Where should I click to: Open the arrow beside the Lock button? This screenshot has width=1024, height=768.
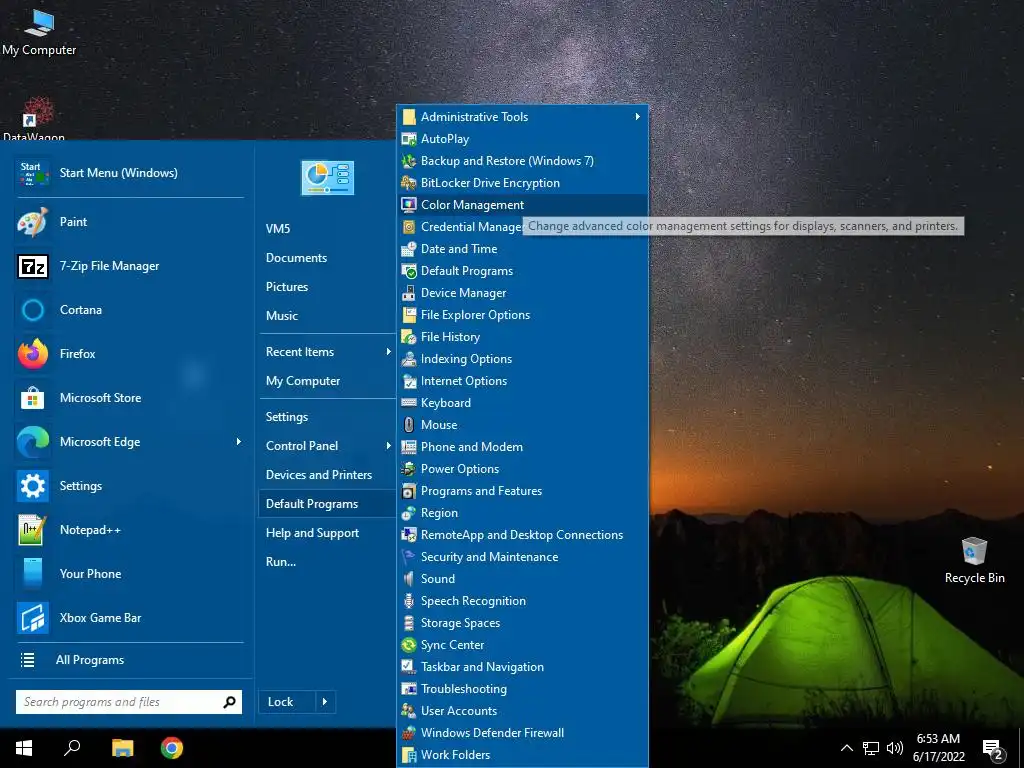tap(325, 702)
